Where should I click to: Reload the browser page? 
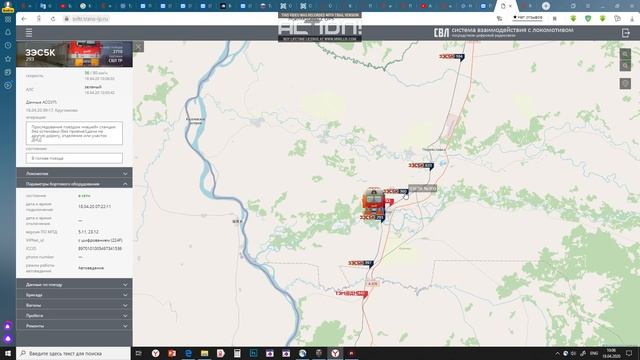coord(53,19)
